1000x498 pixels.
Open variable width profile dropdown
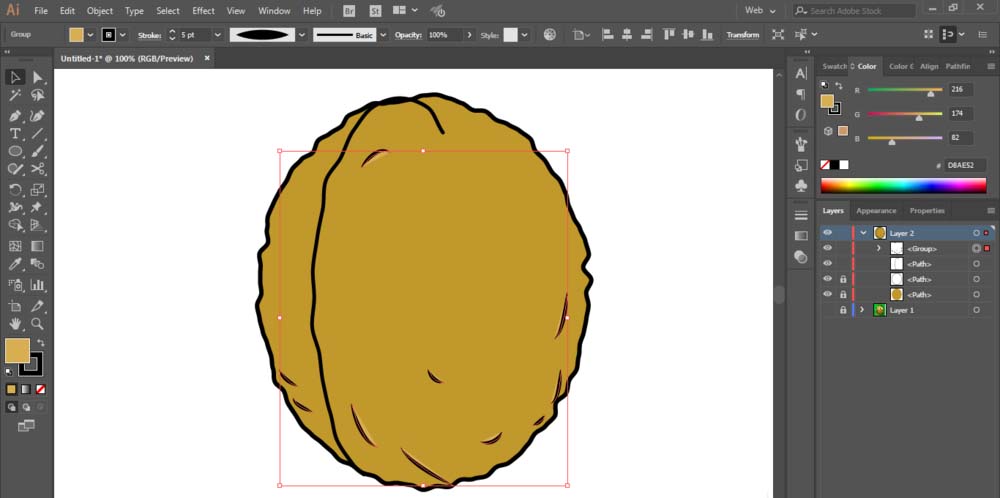coord(302,34)
